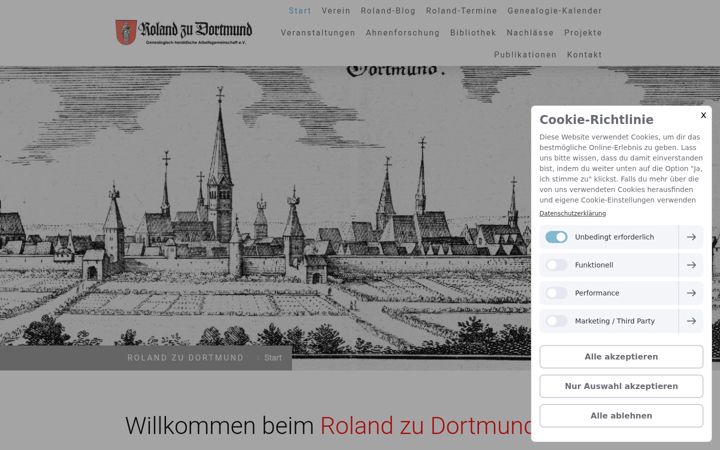Toggle the Unbedingt erforderlich switch
The image size is (720, 450).
click(556, 237)
